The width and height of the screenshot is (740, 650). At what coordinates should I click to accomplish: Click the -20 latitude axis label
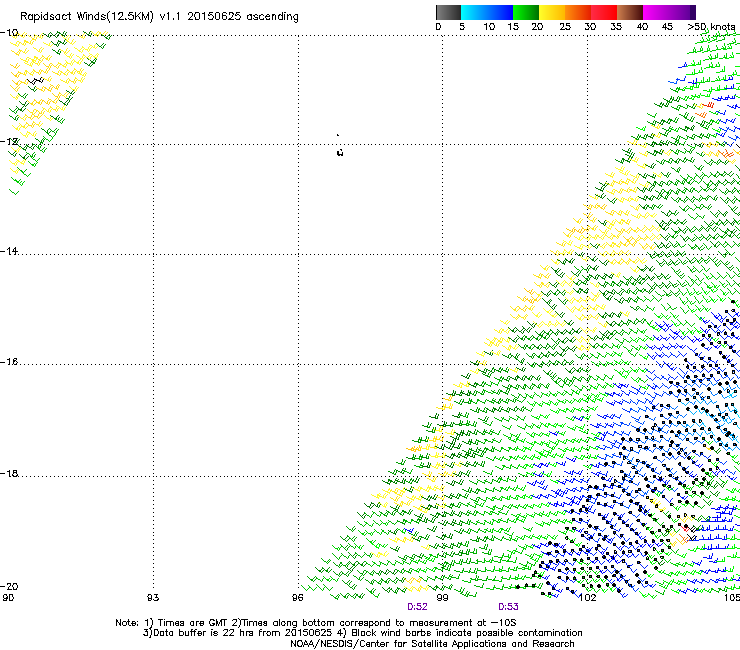click(x=9, y=586)
